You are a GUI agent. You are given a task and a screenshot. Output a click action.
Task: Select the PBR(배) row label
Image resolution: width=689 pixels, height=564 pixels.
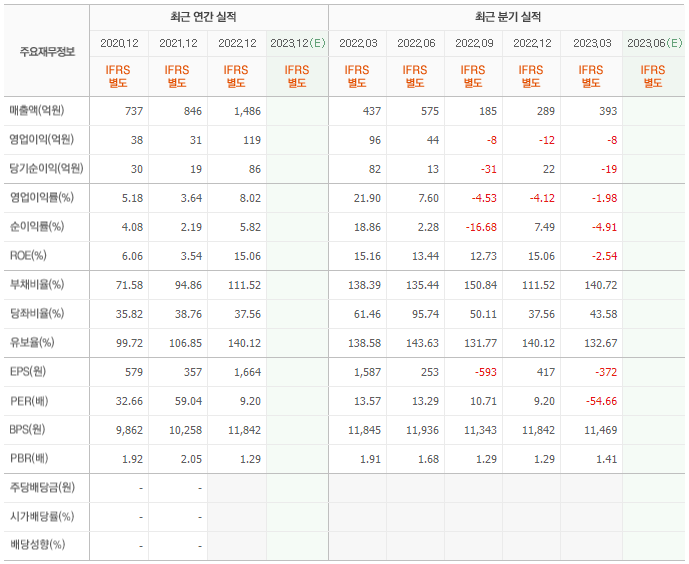[x=29, y=458]
